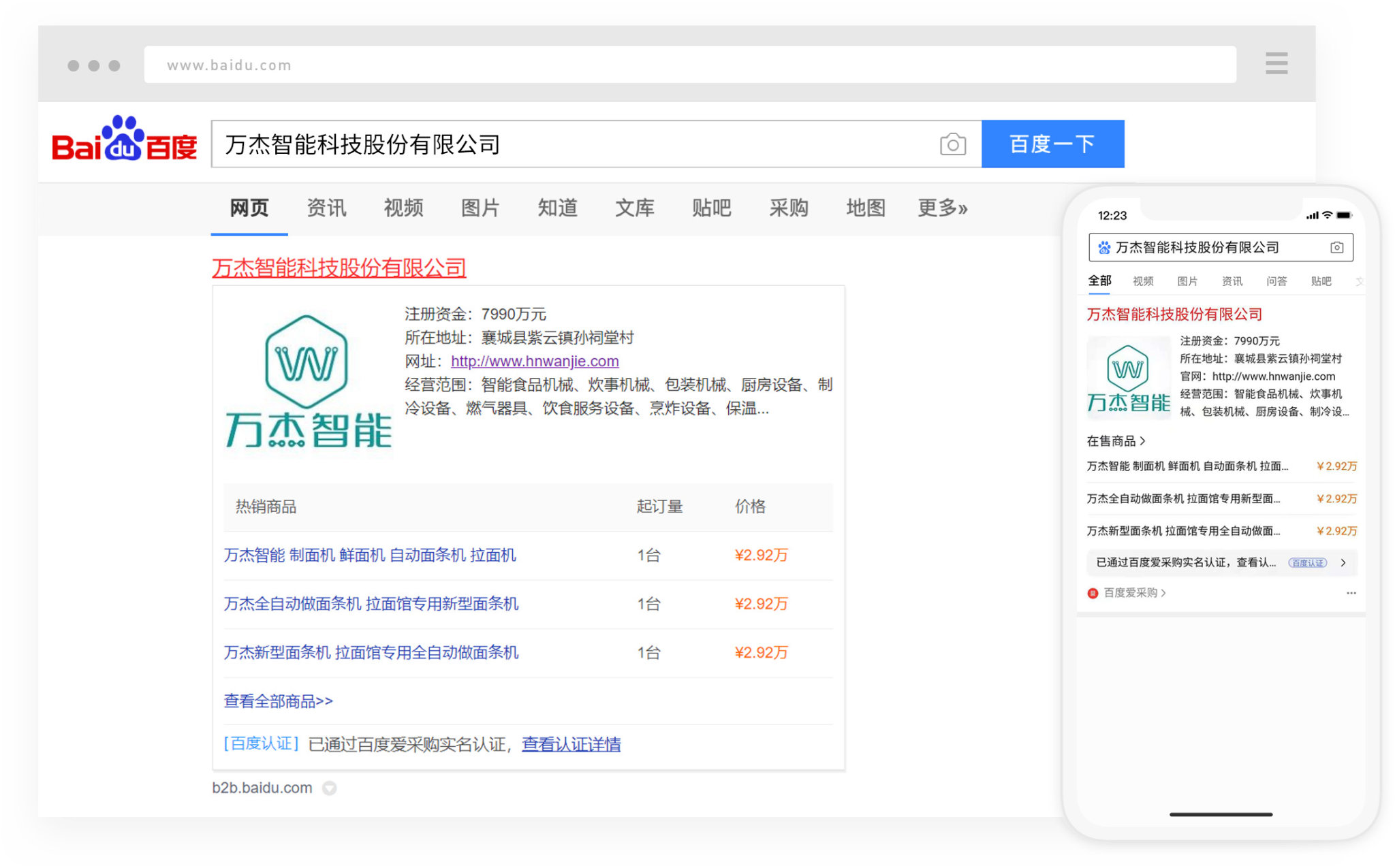Image resolution: width=1395 pixels, height=868 pixels.
Task: Expand the dropdown arrow beside b2b.baidu.com
Action: (x=330, y=788)
